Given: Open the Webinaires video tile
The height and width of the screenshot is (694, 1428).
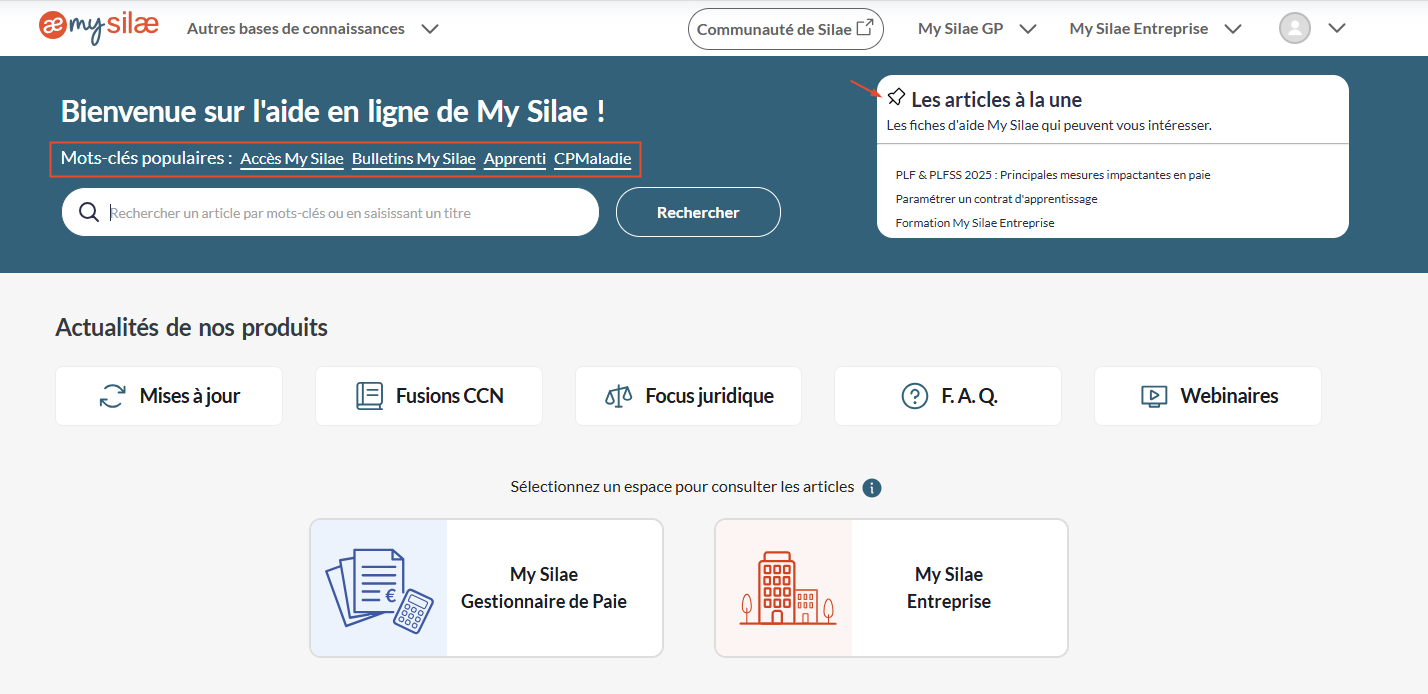Looking at the screenshot, I should pyautogui.click(x=1207, y=396).
